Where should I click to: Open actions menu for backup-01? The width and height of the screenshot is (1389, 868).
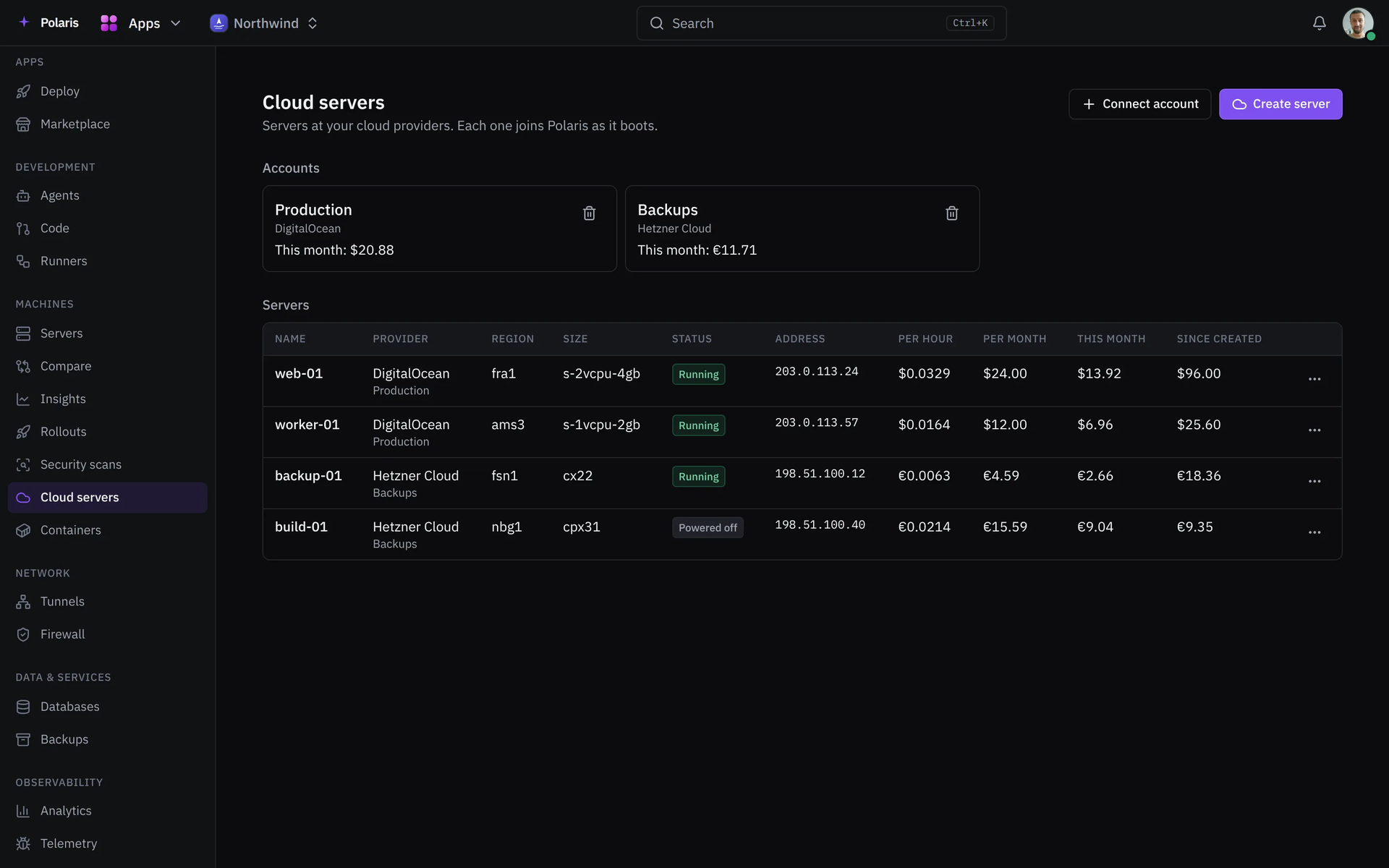pos(1314,481)
